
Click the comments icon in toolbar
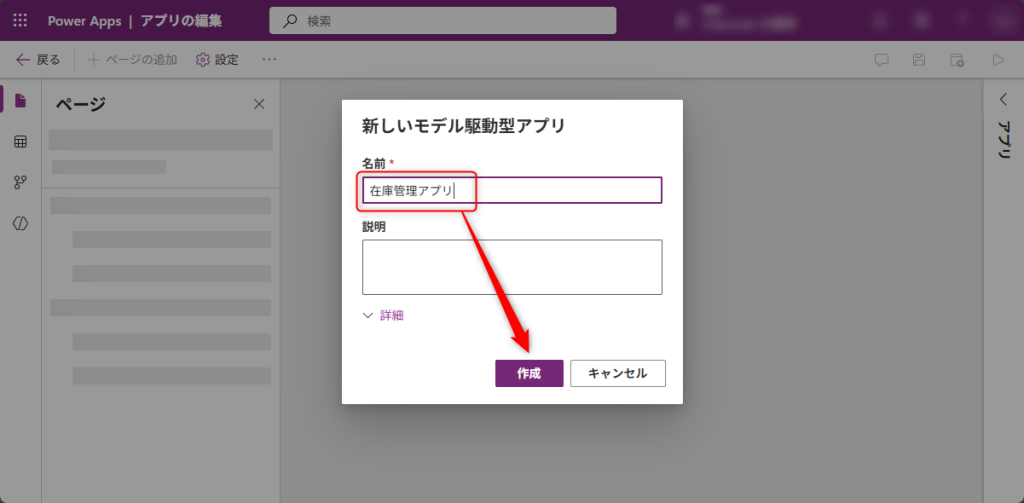(x=881, y=60)
